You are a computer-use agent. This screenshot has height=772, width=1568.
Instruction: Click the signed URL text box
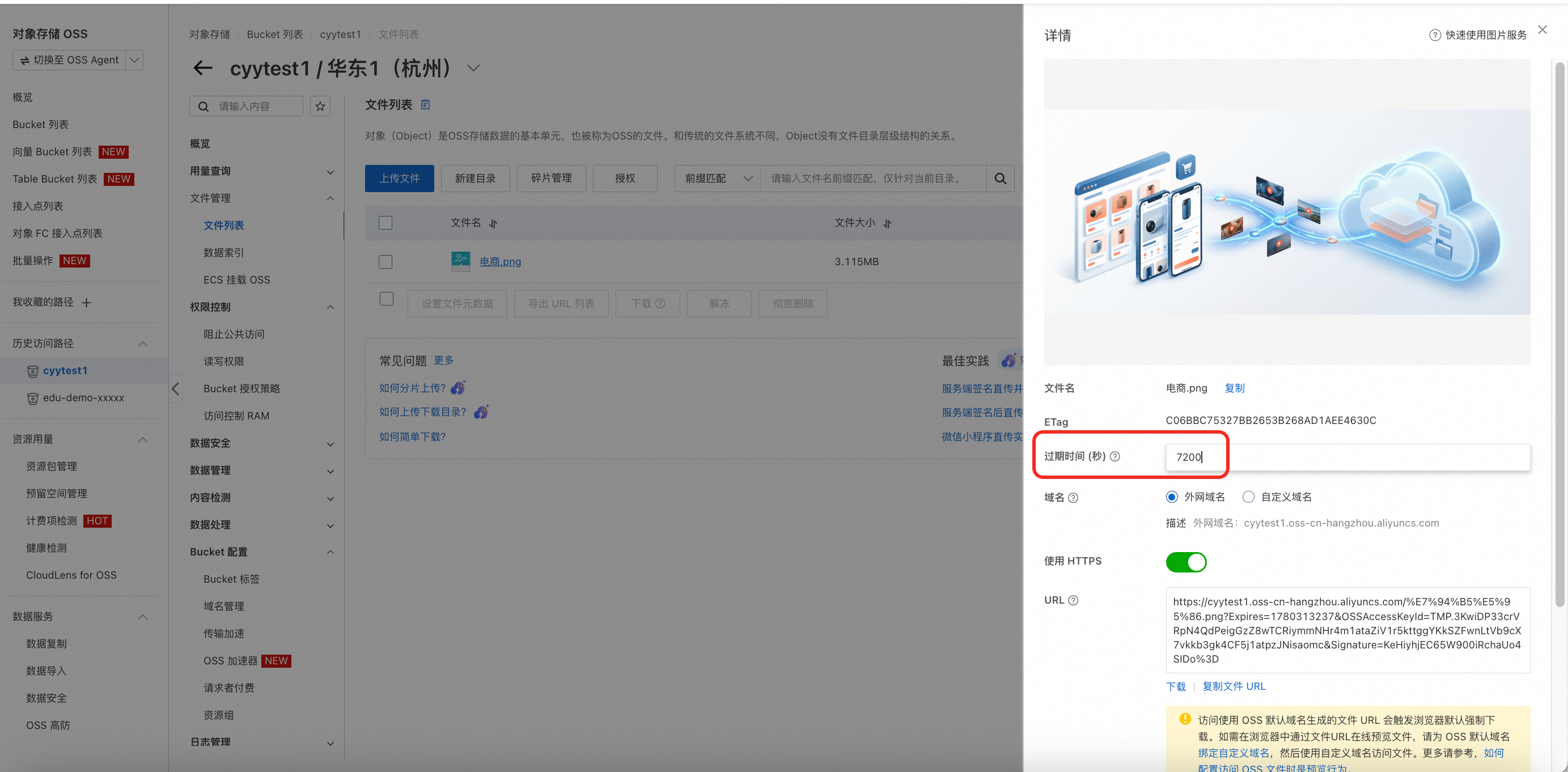[1347, 630]
